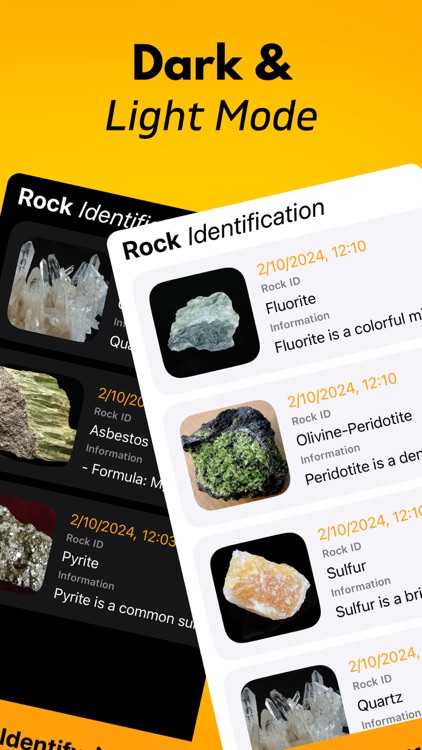Click the date above Sulfur entry
The image size is (422, 750).
point(369,524)
